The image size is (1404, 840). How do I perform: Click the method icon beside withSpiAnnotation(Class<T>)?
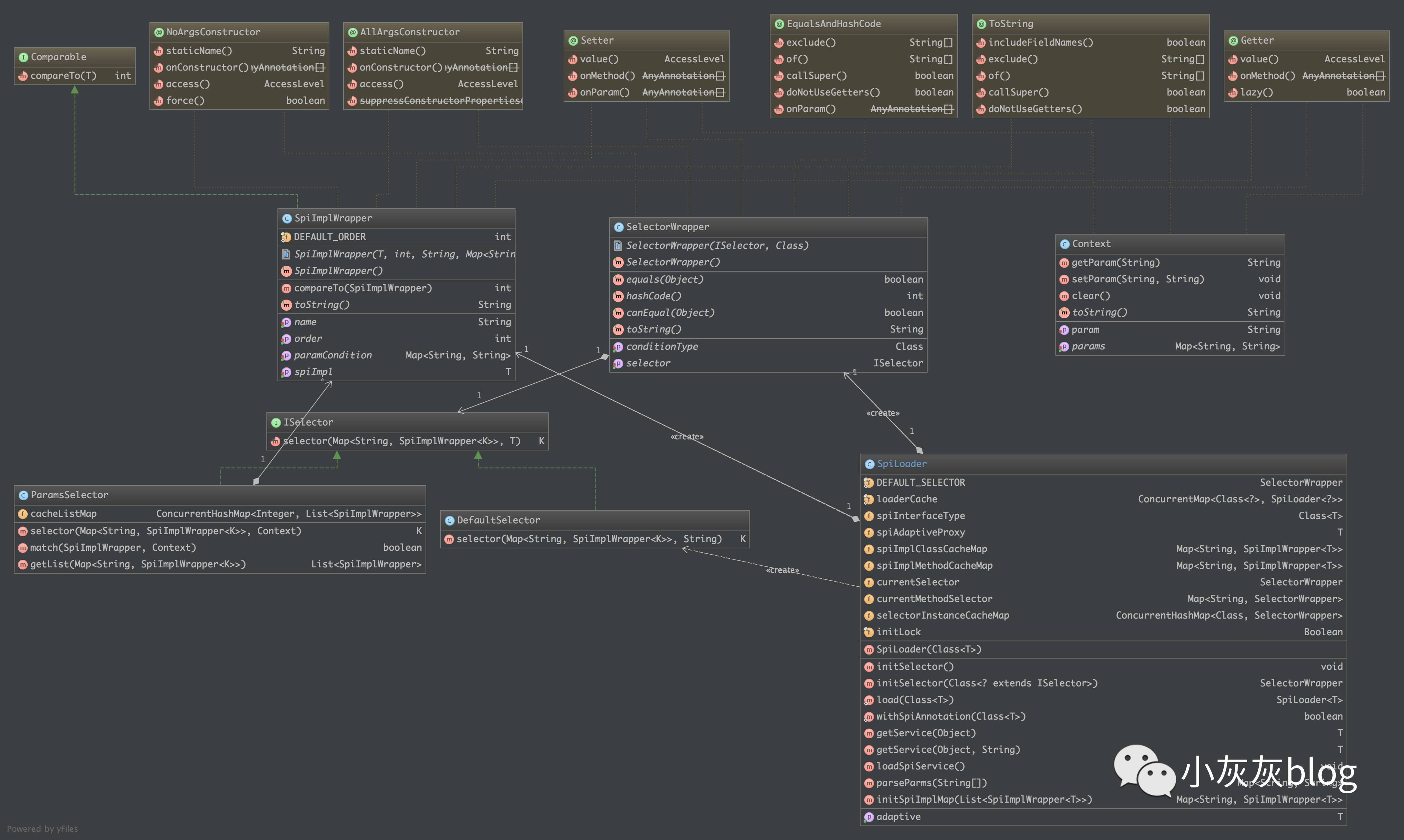coord(869,717)
